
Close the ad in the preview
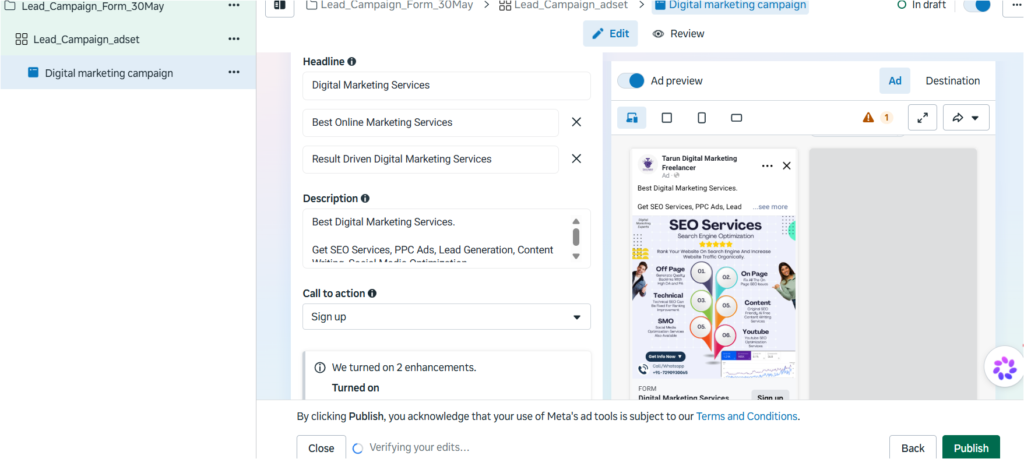coord(786,166)
